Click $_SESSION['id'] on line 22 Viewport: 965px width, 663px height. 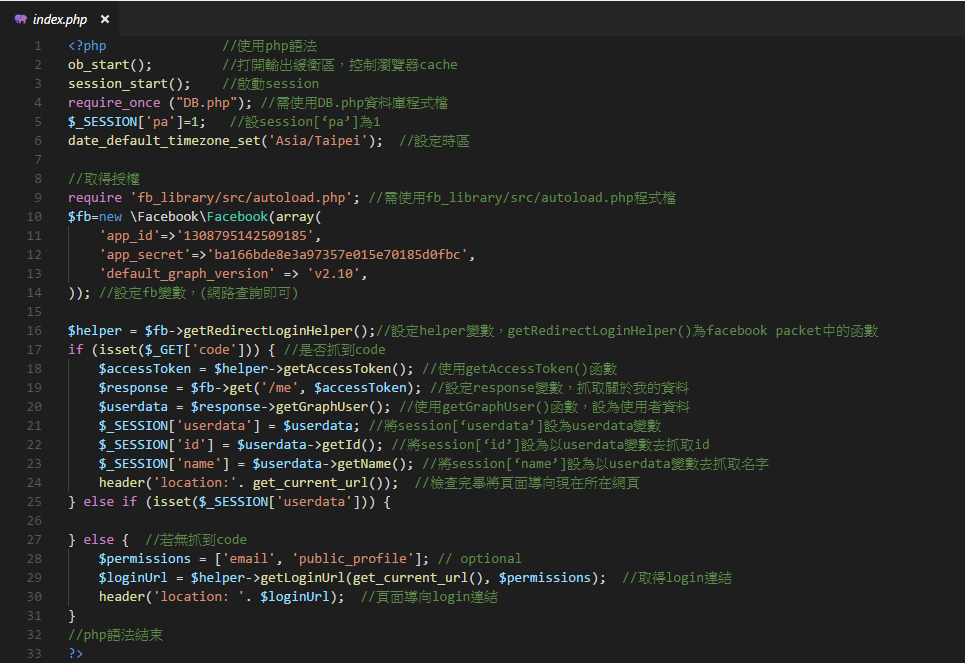[x=156, y=445]
